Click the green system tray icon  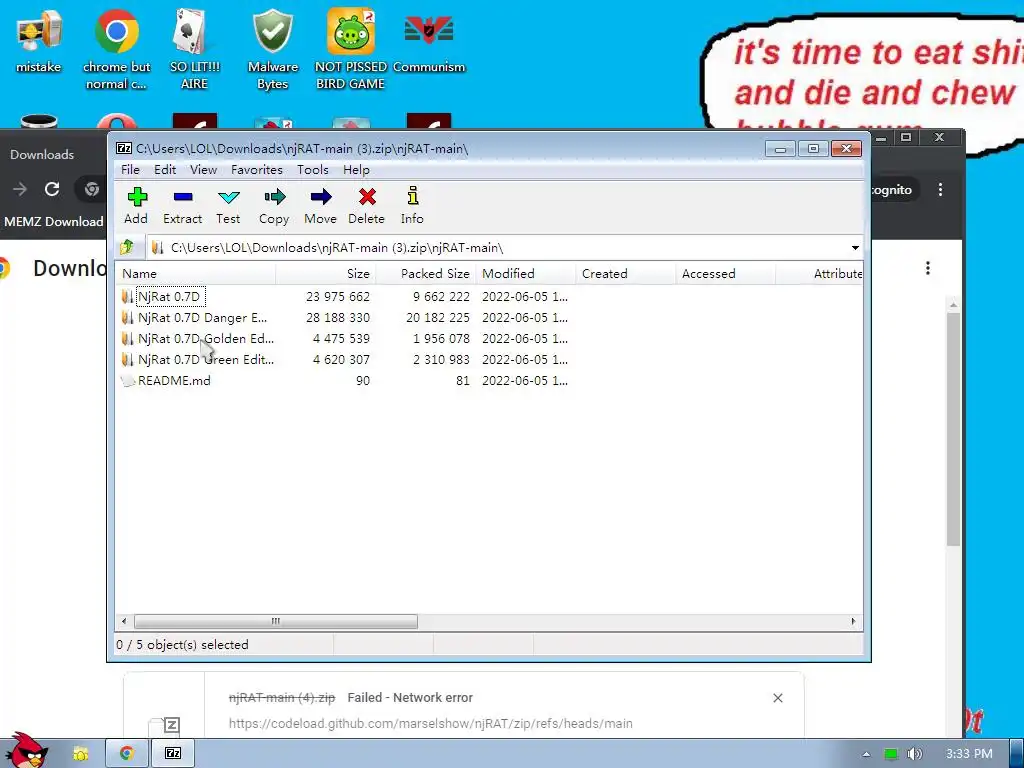click(x=891, y=754)
